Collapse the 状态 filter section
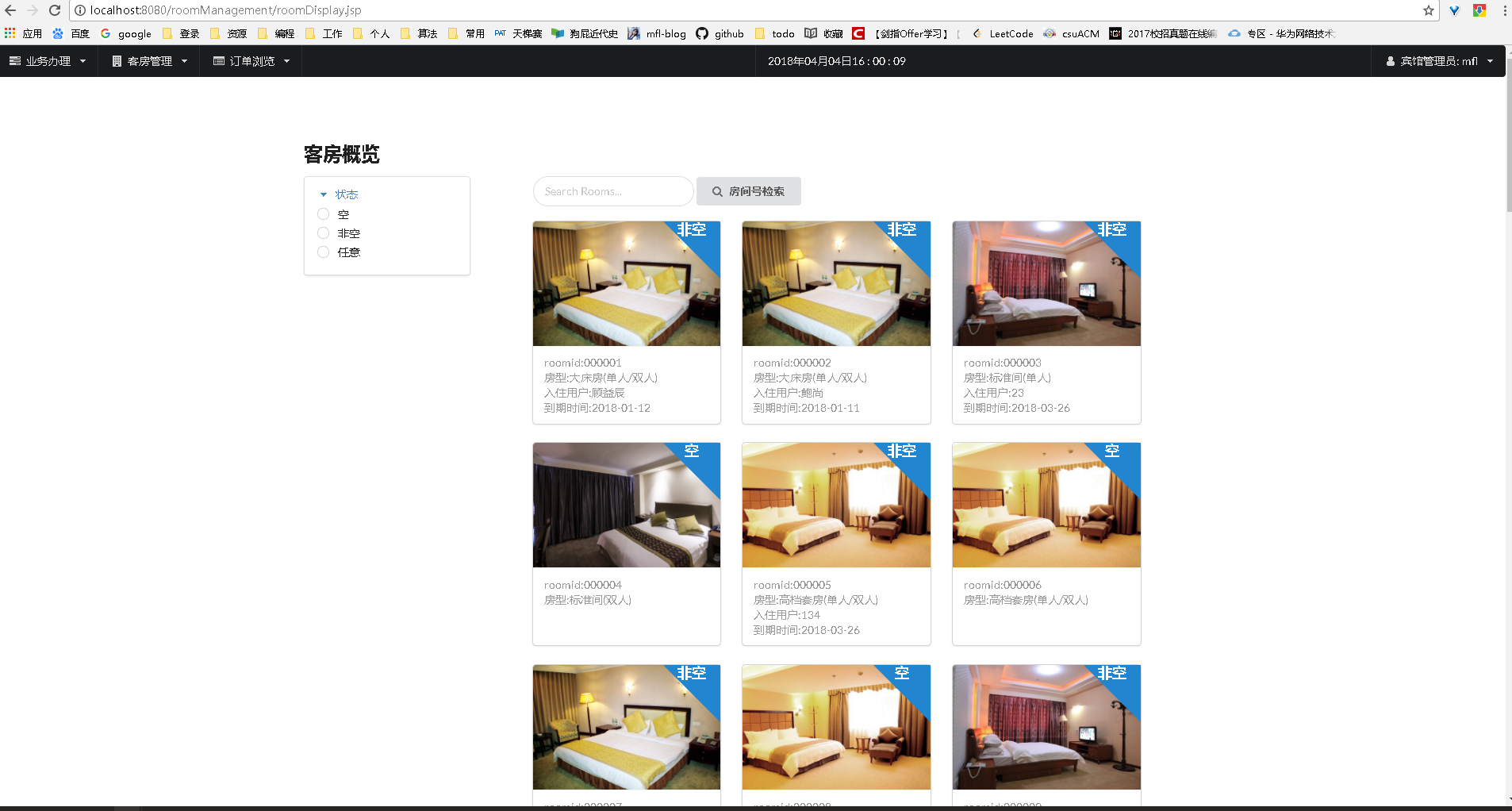This screenshot has height=811, width=1512. coord(339,194)
